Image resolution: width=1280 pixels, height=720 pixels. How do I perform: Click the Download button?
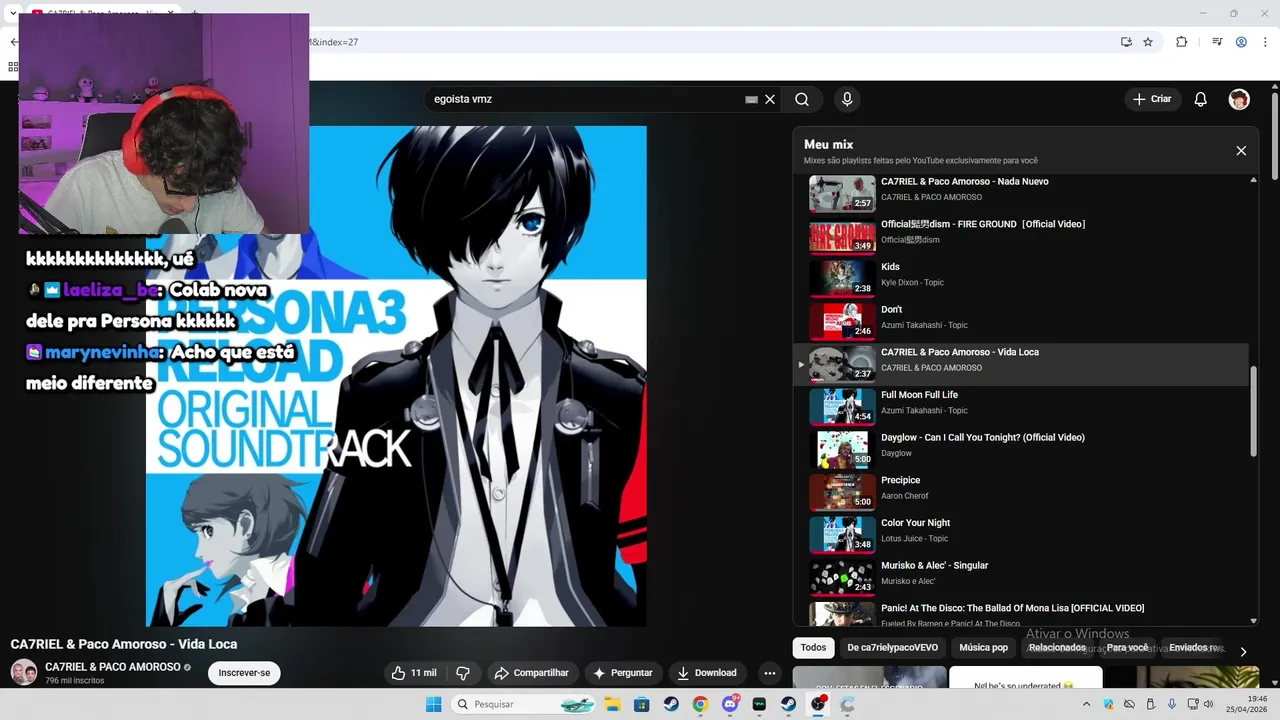tap(706, 673)
